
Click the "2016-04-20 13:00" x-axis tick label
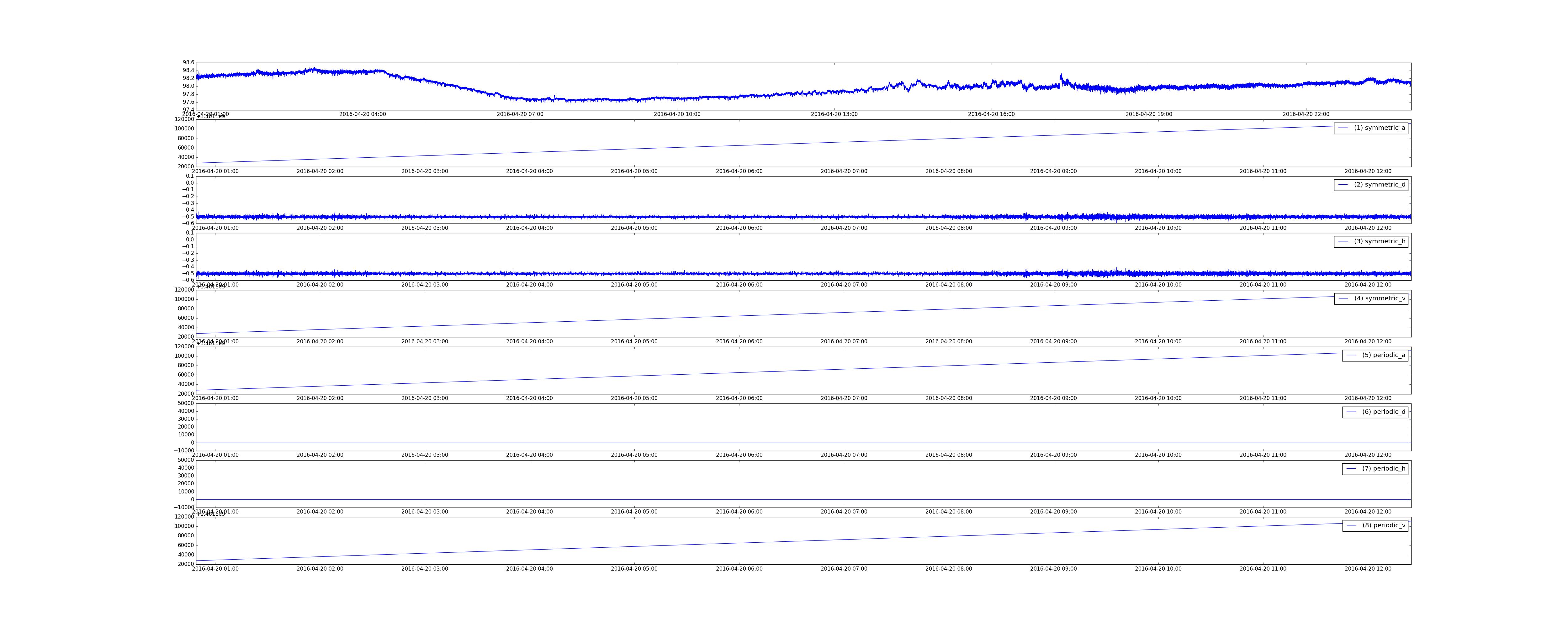(x=834, y=114)
